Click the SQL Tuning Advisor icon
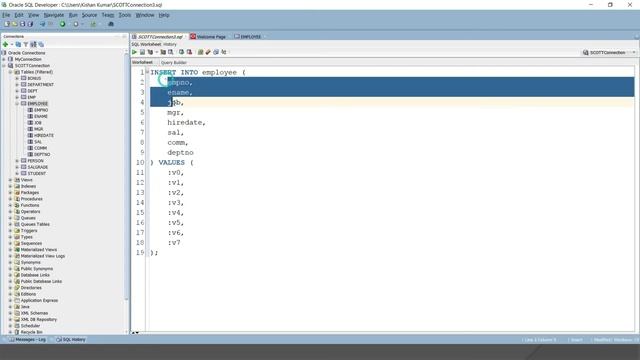640x360 pixels. (171, 52)
